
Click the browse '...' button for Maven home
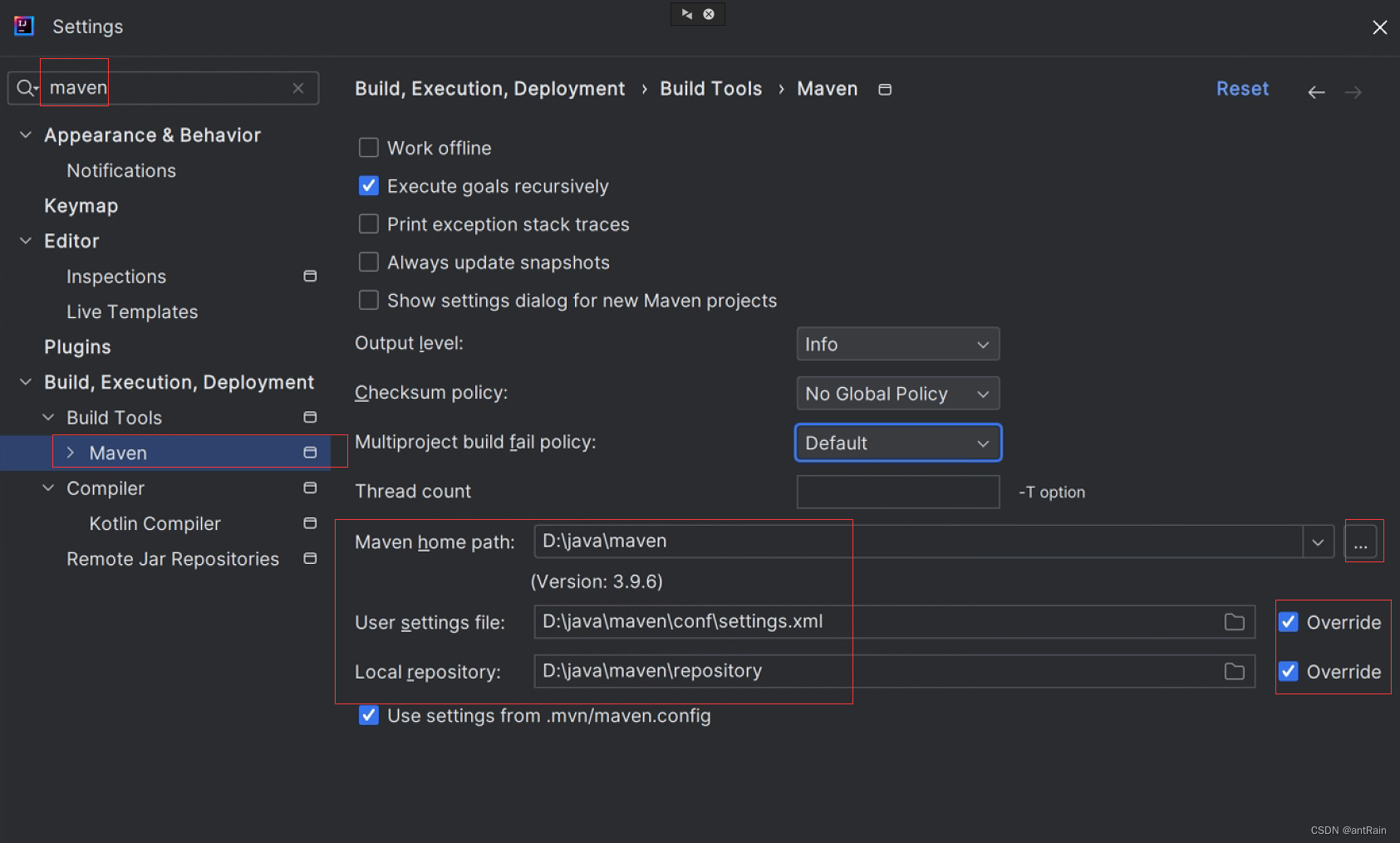point(1360,542)
